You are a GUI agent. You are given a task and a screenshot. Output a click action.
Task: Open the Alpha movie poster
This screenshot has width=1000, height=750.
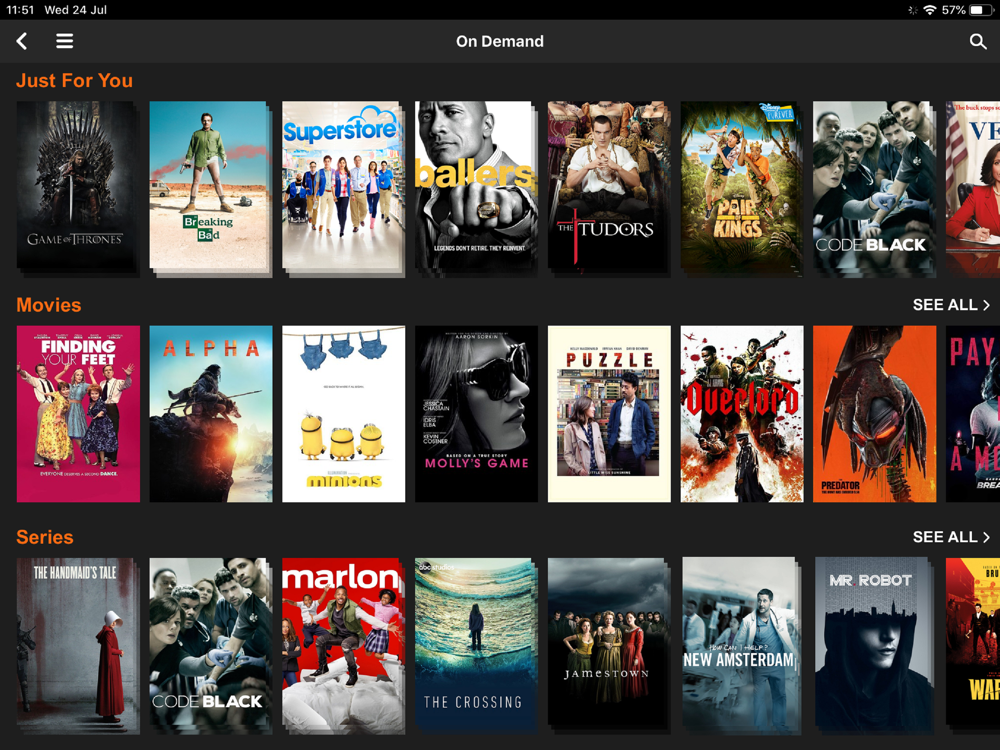(210, 414)
